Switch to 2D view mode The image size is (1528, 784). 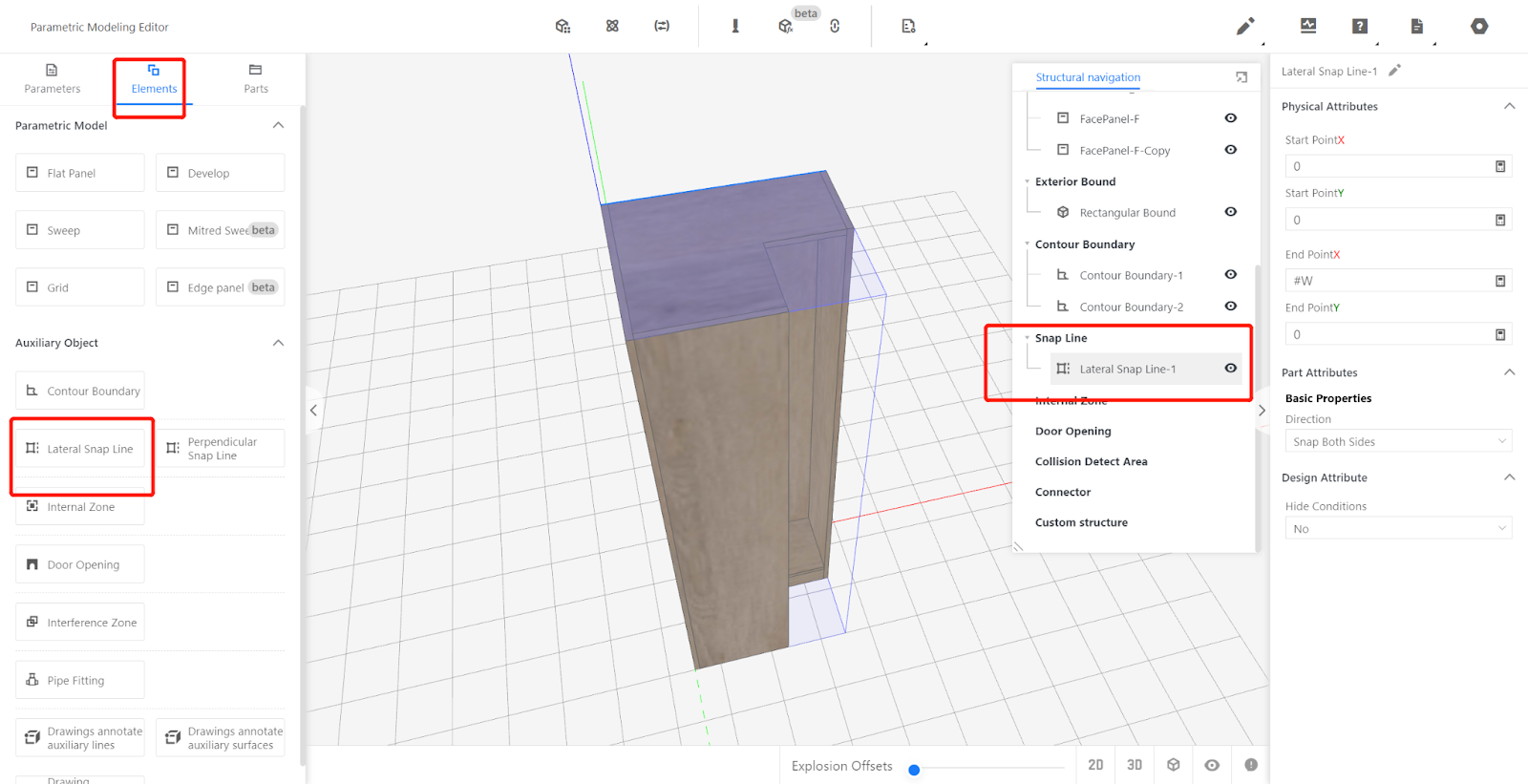tap(1095, 765)
